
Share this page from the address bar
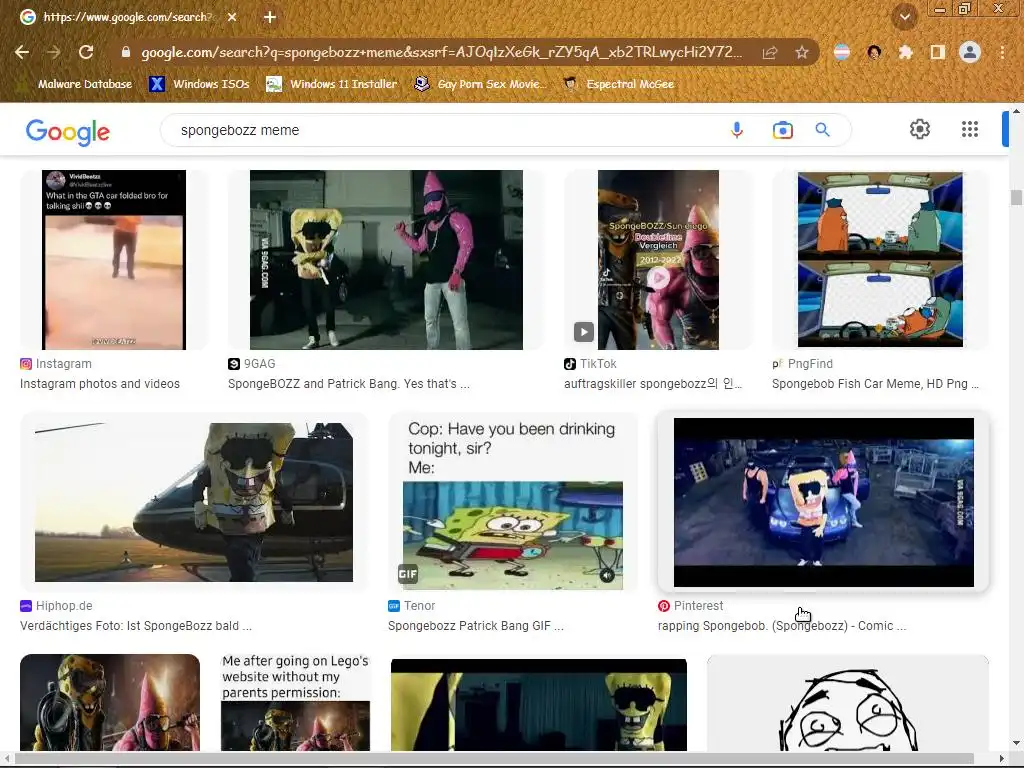pyautogui.click(x=770, y=52)
